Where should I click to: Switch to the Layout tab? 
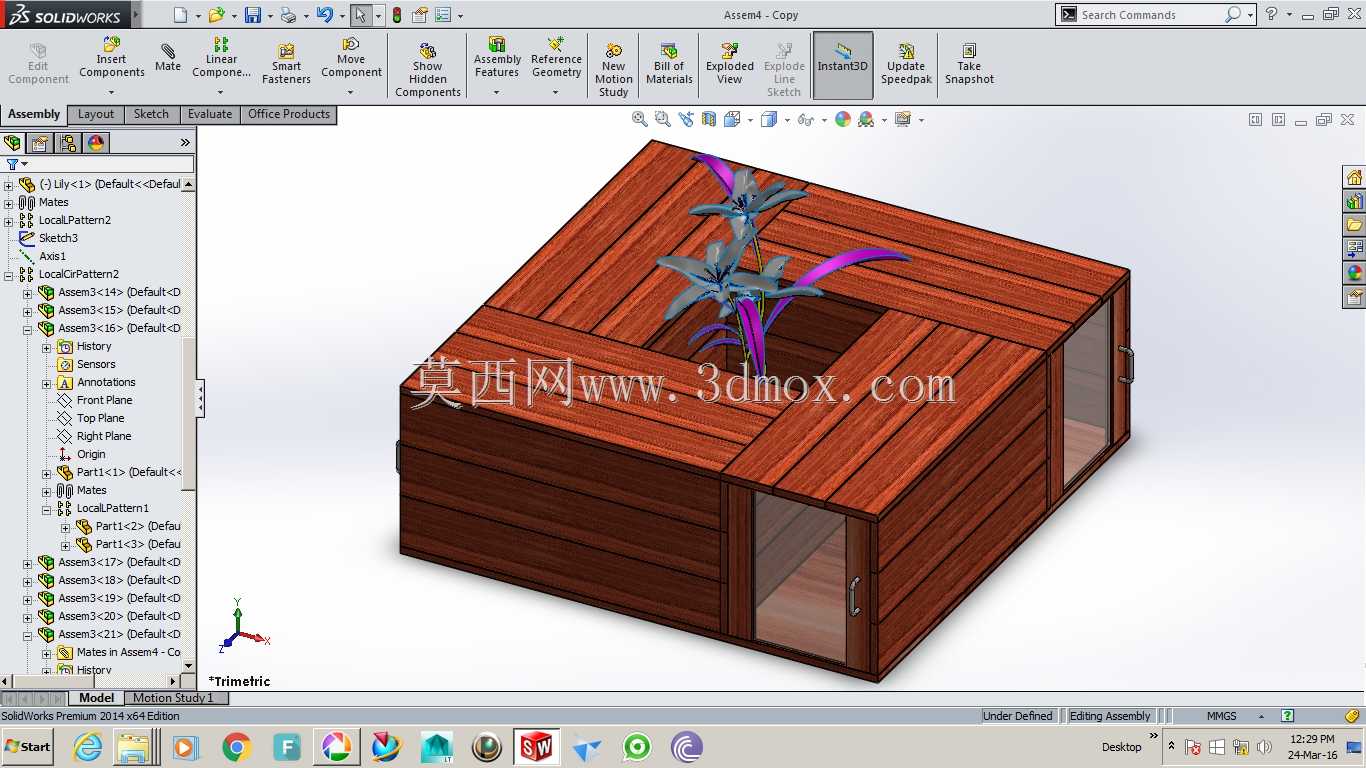[x=96, y=114]
